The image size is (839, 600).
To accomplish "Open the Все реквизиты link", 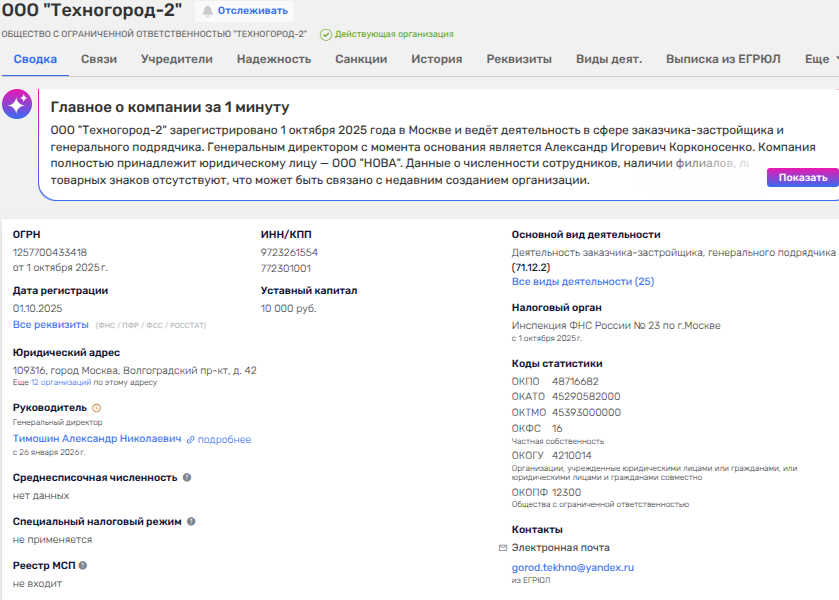I will tap(50, 325).
